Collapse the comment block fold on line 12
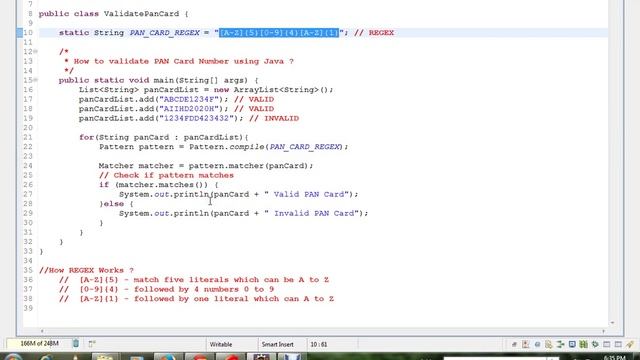 (36, 52)
